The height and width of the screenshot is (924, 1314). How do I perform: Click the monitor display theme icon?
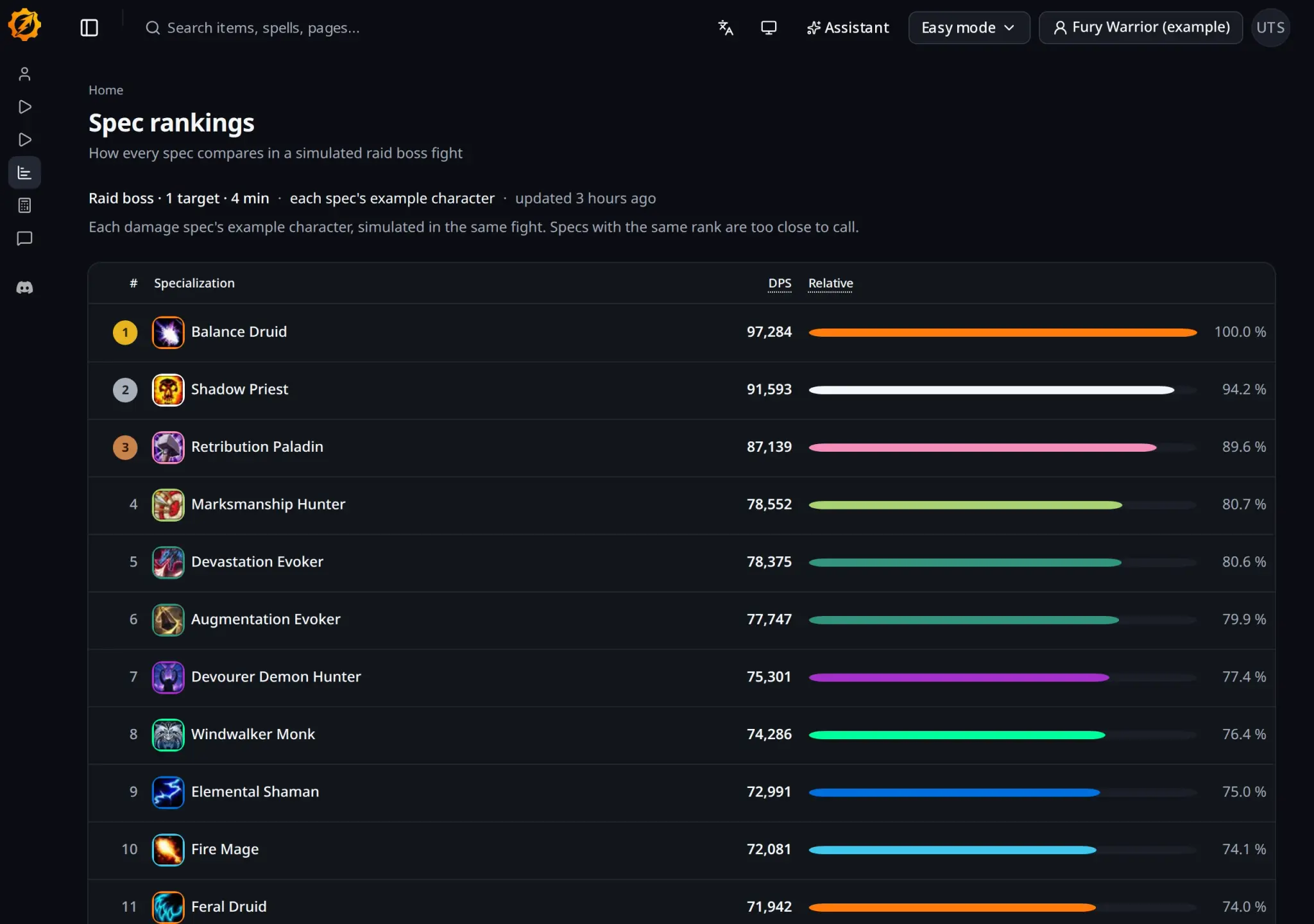(769, 28)
